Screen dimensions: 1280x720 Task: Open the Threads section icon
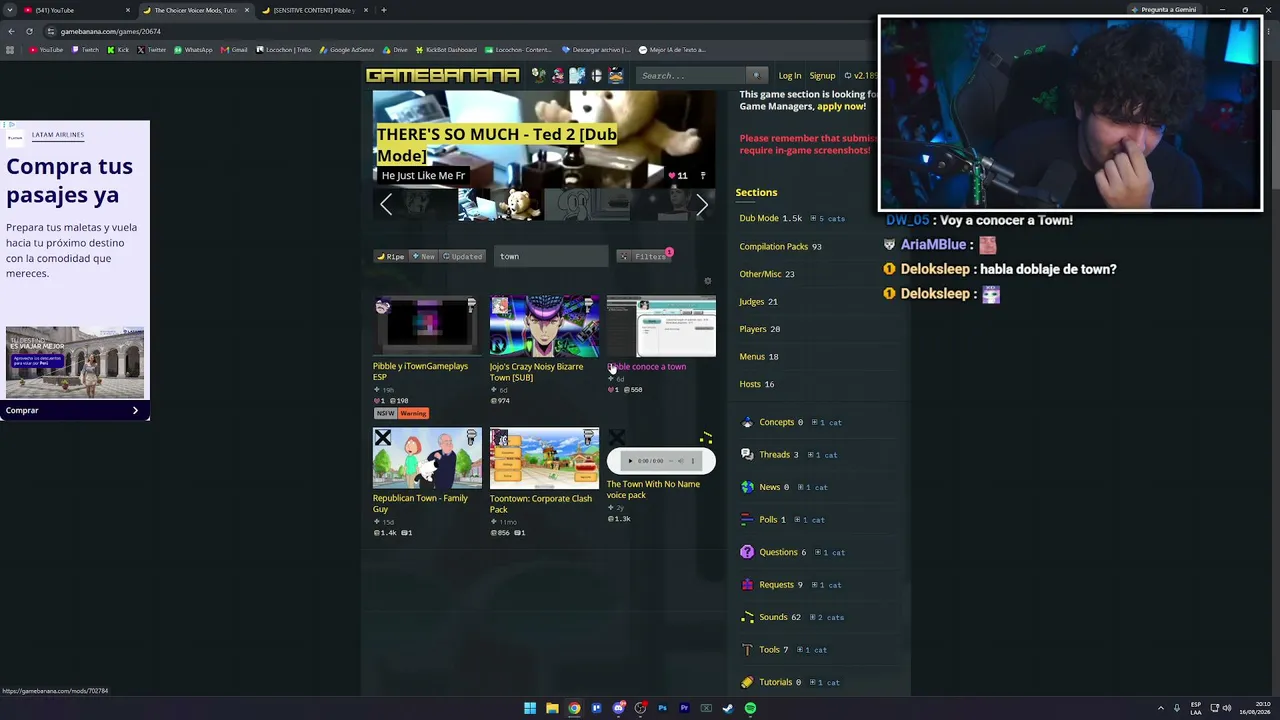click(747, 455)
